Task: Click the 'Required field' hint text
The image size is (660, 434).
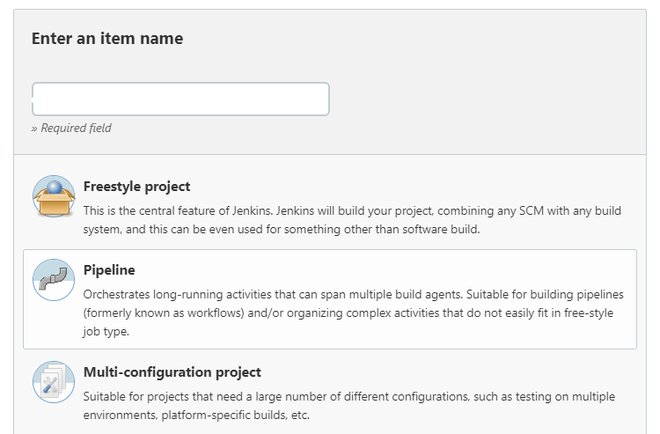Action: (72, 128)
